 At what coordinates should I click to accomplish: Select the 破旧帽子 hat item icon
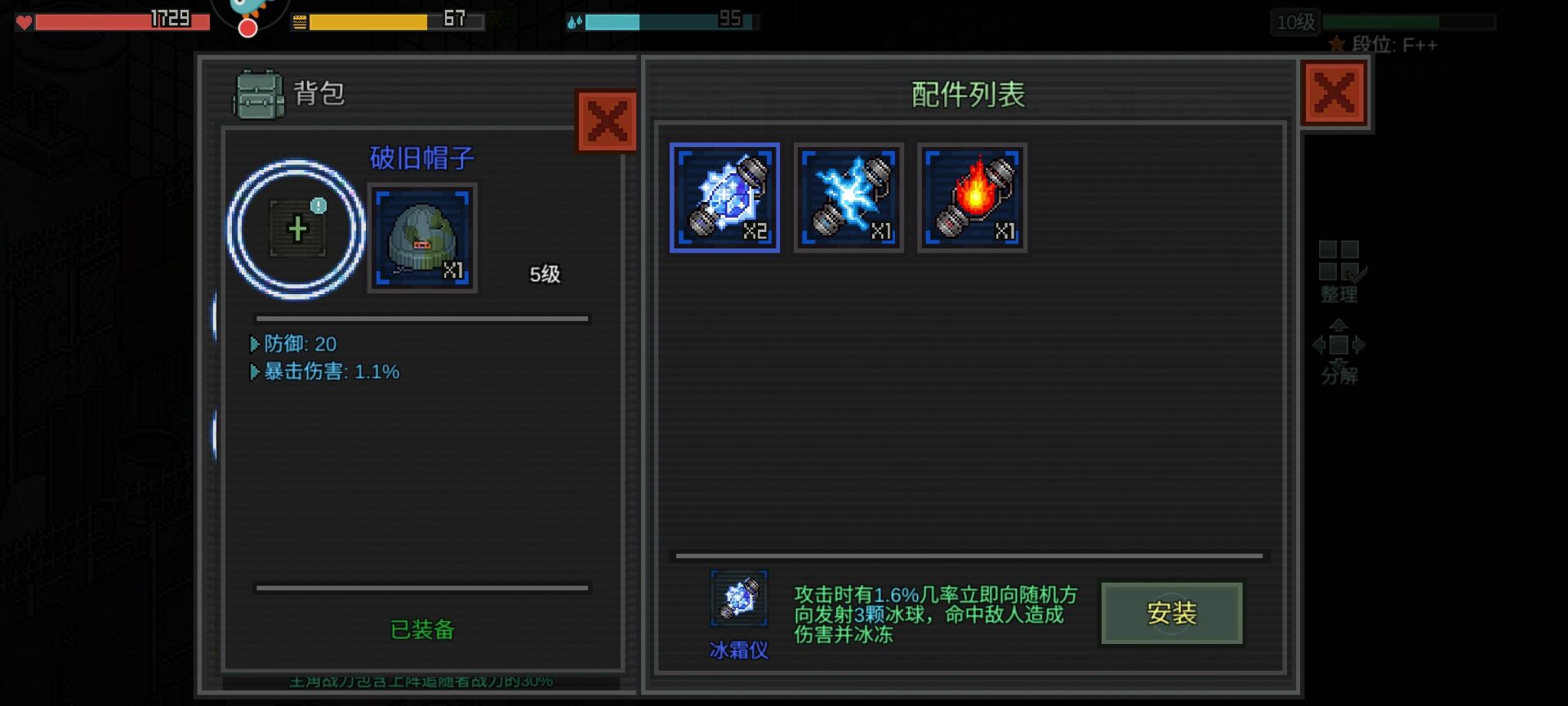[422, 238]
